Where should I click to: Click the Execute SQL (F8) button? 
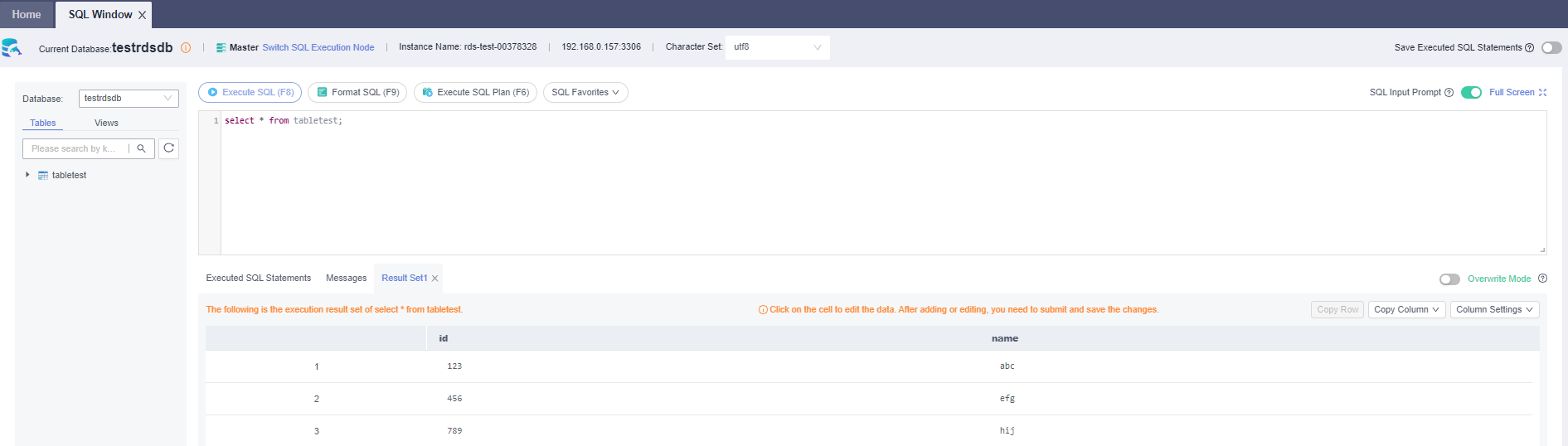click(250, 93)
